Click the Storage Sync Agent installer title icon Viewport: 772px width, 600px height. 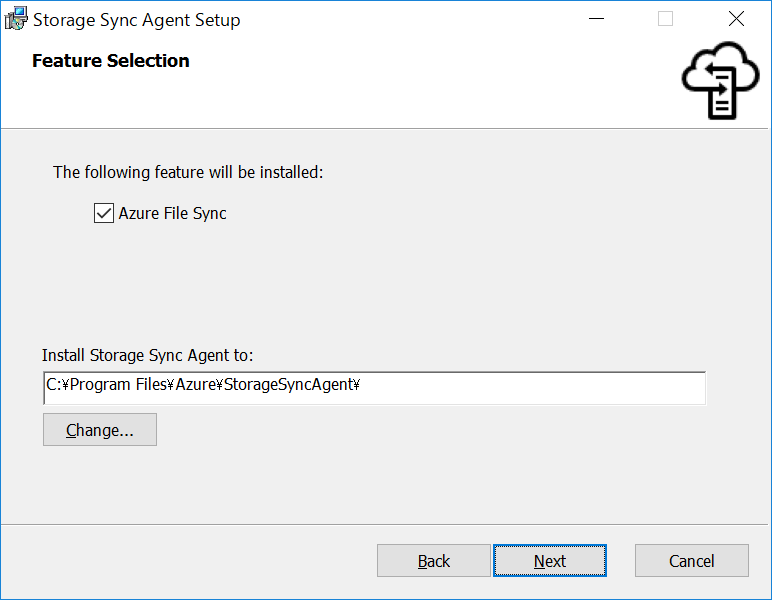[16, 19]
